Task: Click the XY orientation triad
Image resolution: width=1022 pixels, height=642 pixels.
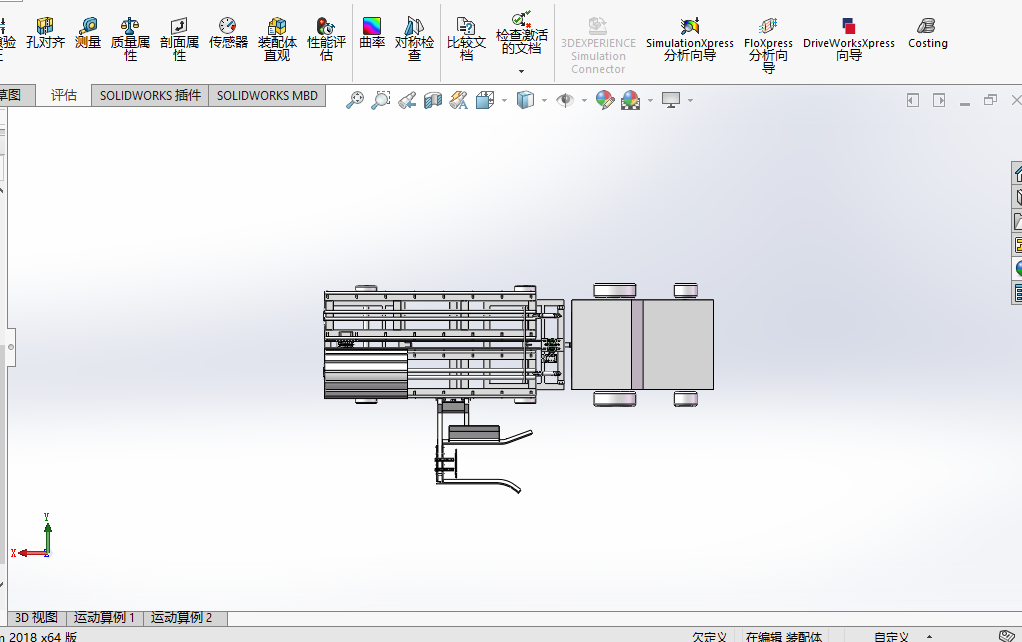Action: pos(31,536)
